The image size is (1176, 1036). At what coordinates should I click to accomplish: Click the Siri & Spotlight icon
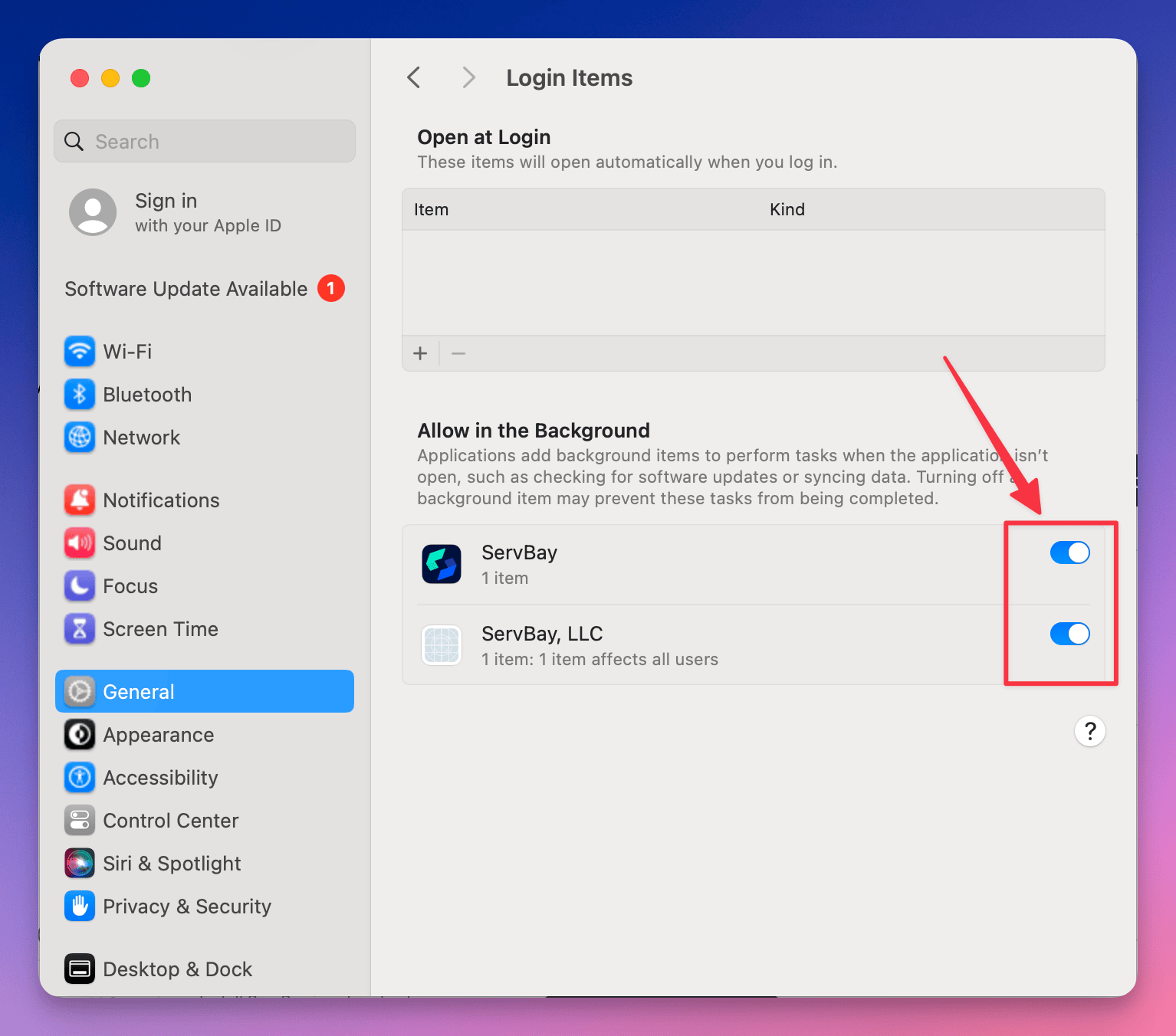pos(80,864)
